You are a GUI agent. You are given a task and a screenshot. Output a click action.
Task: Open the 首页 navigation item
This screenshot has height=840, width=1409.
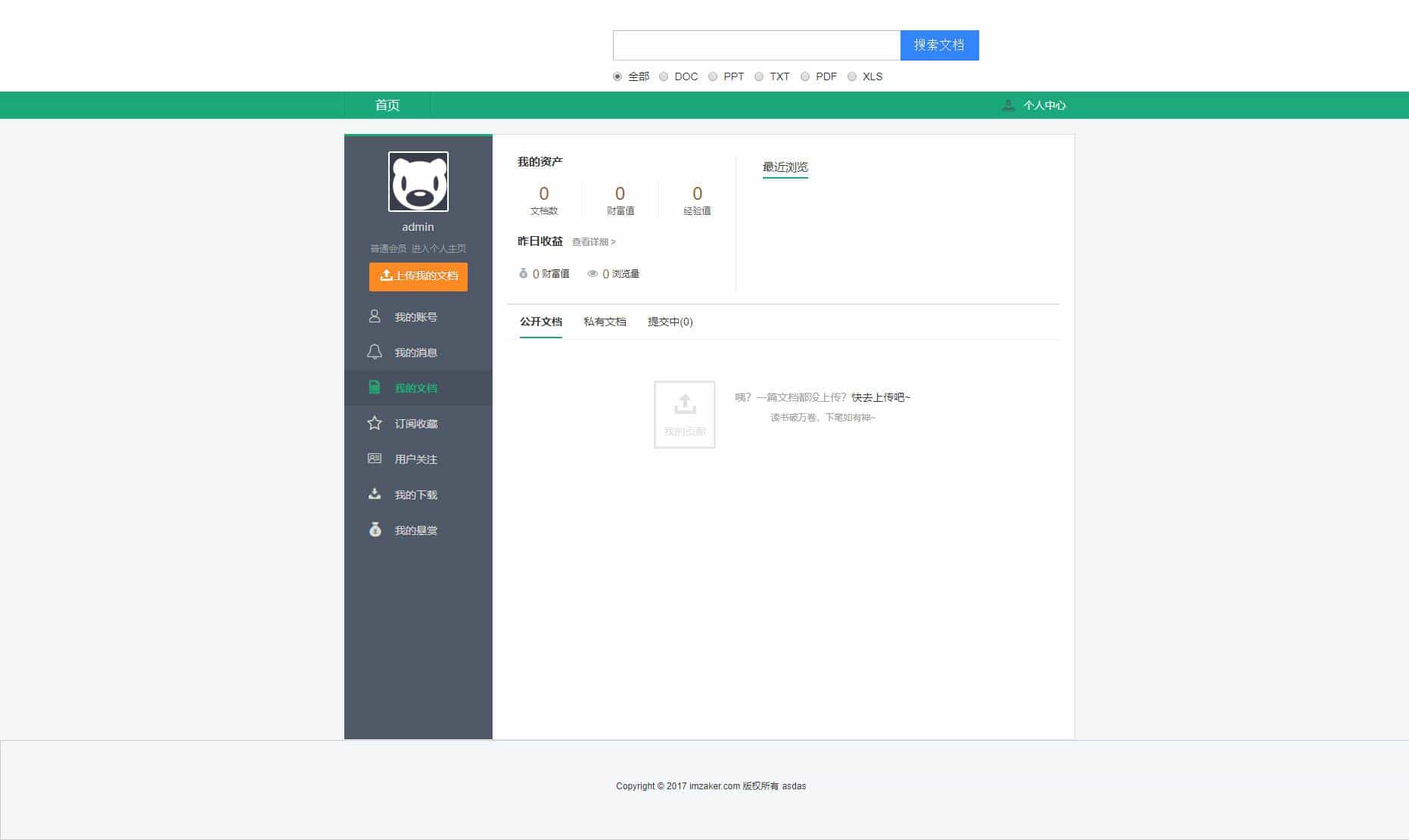(x=387, y=105)
